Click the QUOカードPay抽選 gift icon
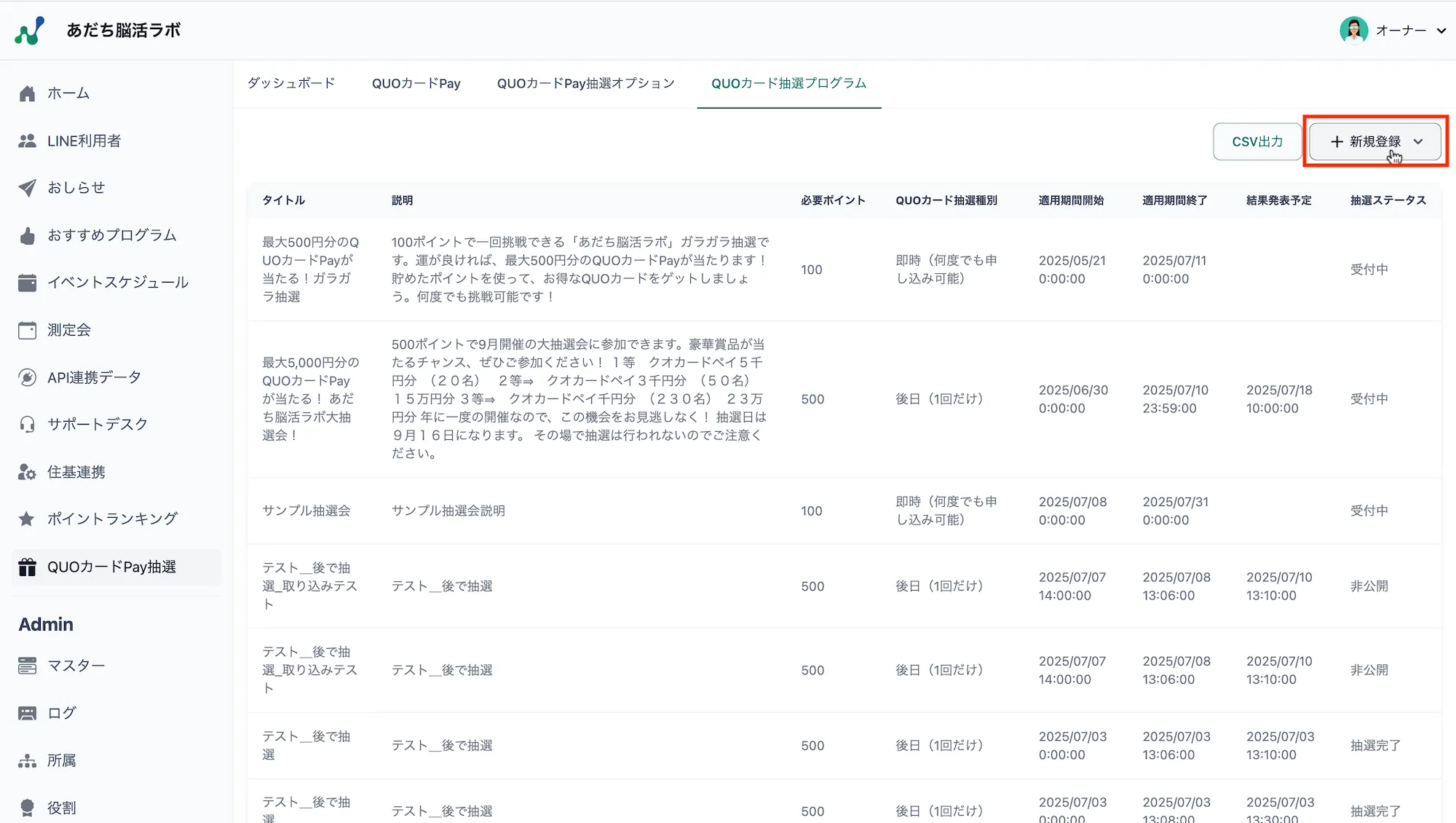The width and height of the screenshot is (1456, 823). click(28, 567)
